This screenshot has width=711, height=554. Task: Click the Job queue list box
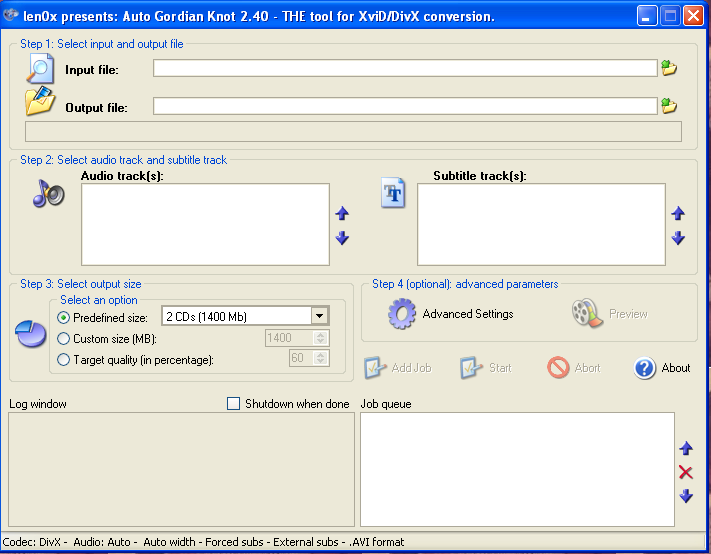point(517,469)
